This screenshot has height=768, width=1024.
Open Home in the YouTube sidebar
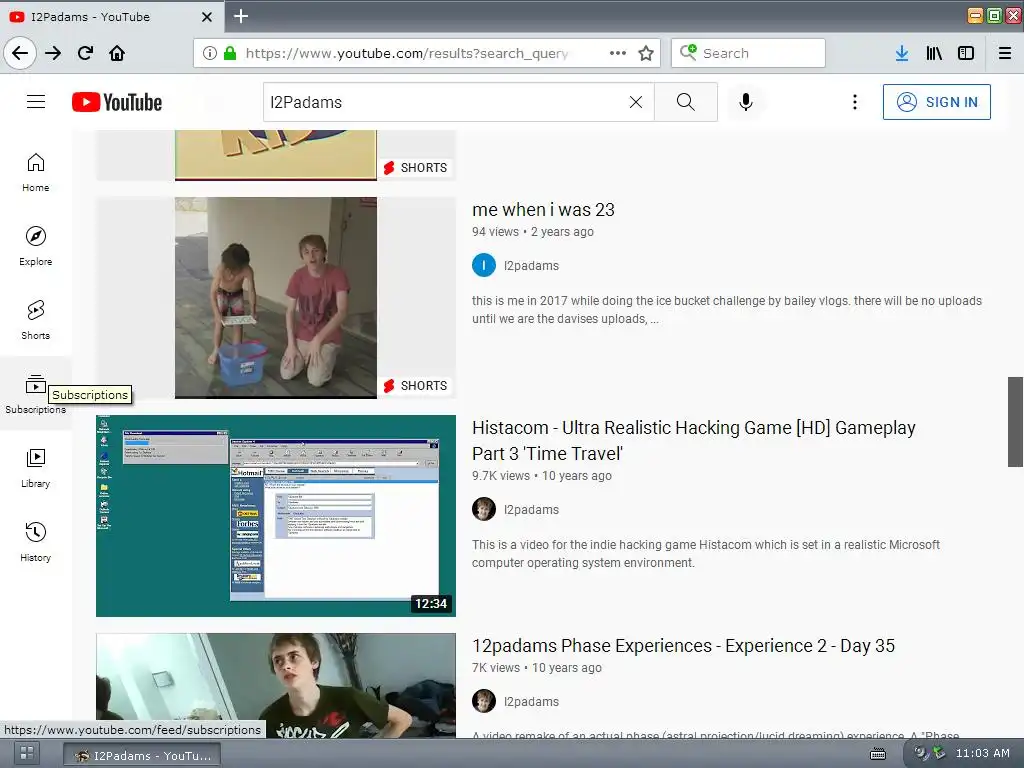coord(35,172)
